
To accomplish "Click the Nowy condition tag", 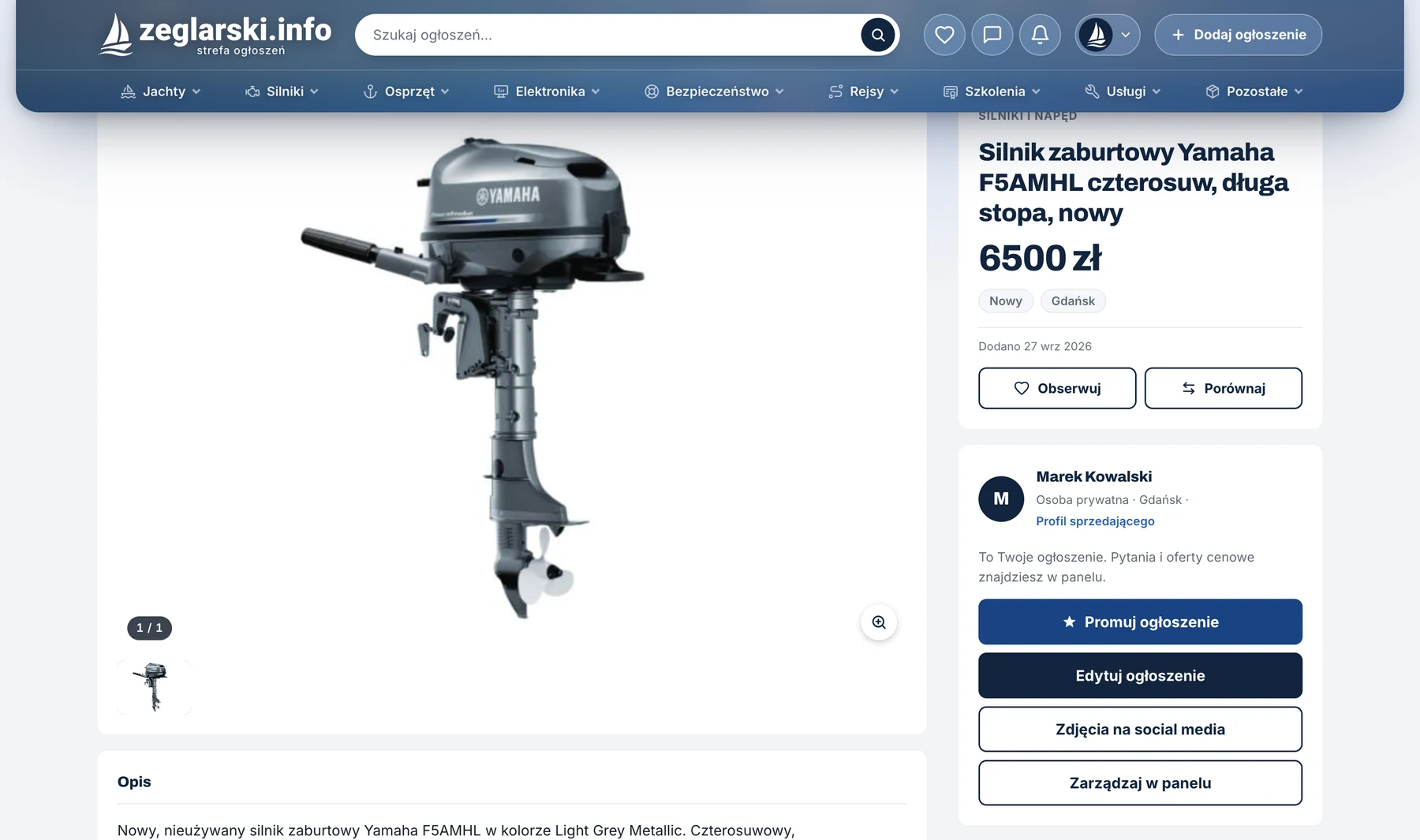I will [1006, 301].
